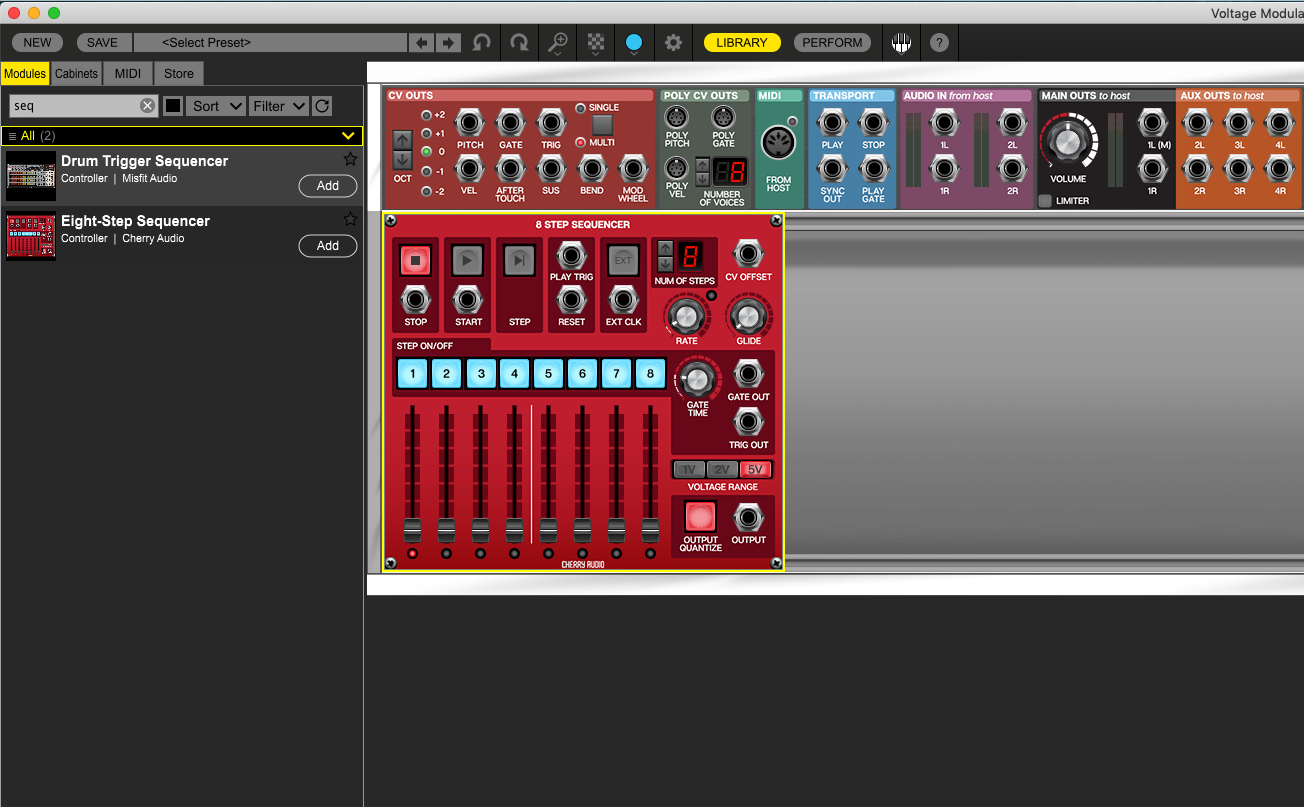This screenshot has width=1304, height=807.
Task: Open the help question mark
Action: pyautogui.click(x=939, y=43)
